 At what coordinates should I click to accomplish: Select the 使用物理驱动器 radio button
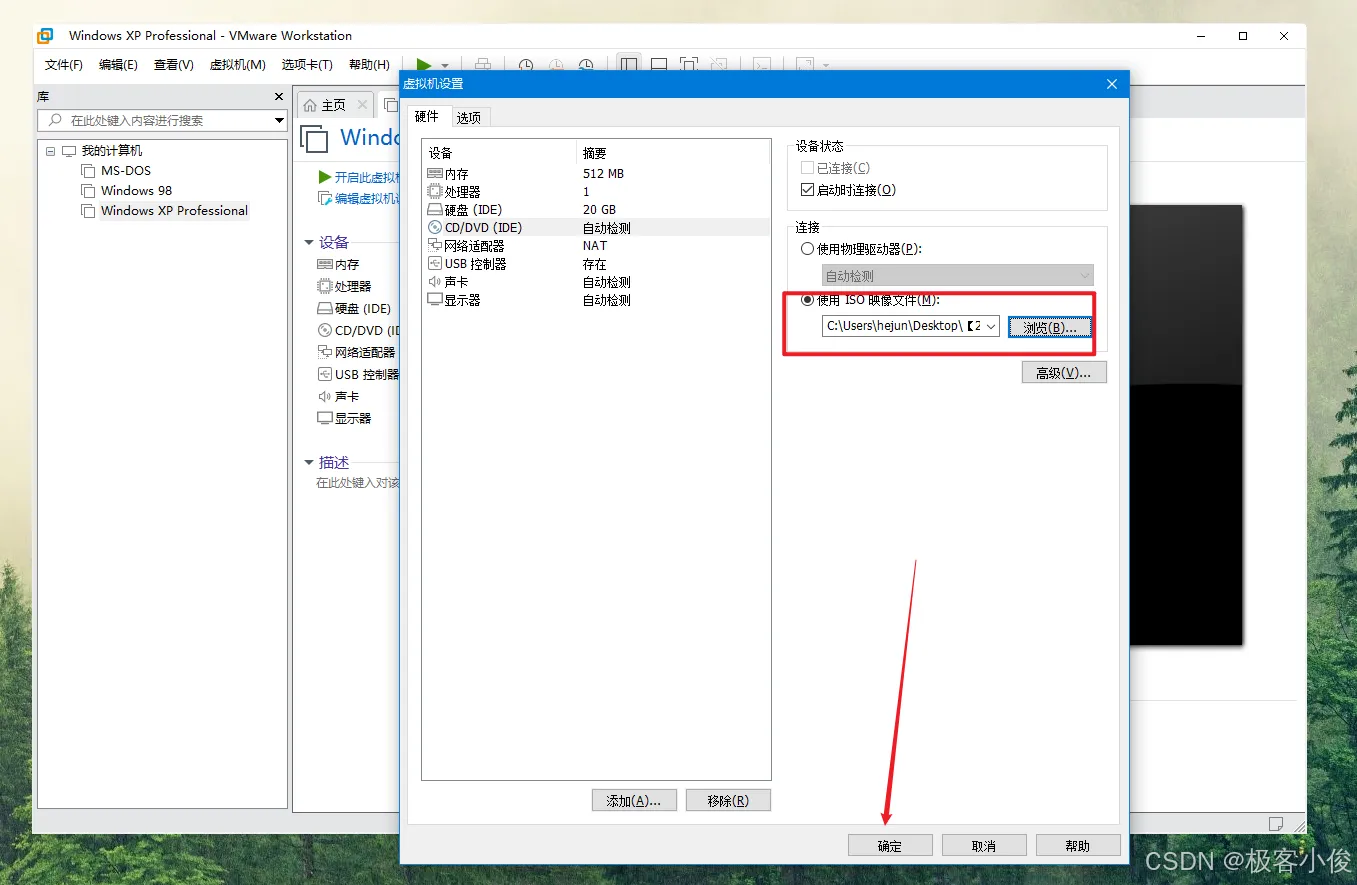pos(808,249)
